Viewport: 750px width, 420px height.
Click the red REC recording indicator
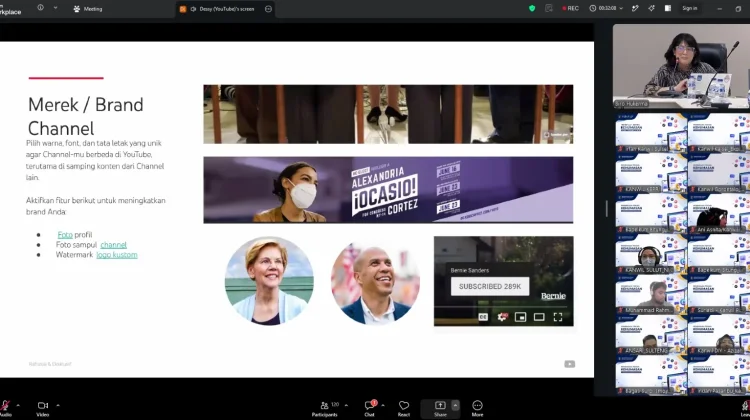[x=570, y=8]
